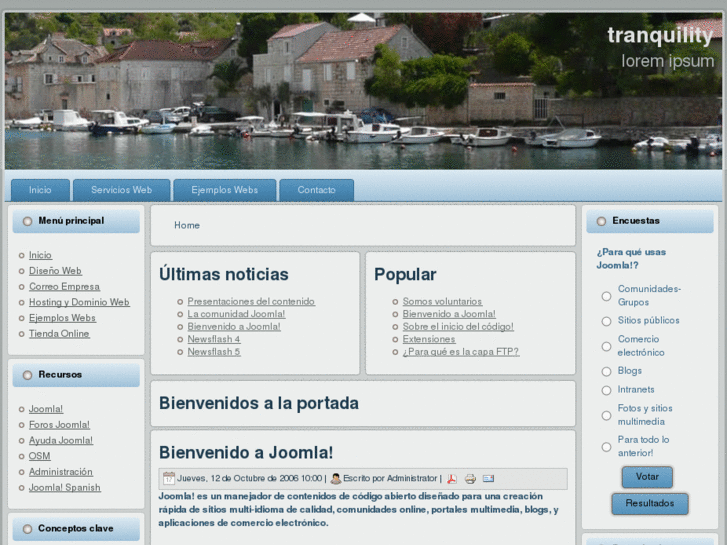This screenshot has height=545, width=727.
Task: Click the Bienvenido a Joomla! article heading
Action: pyautogui.click(x=246, y=453)
